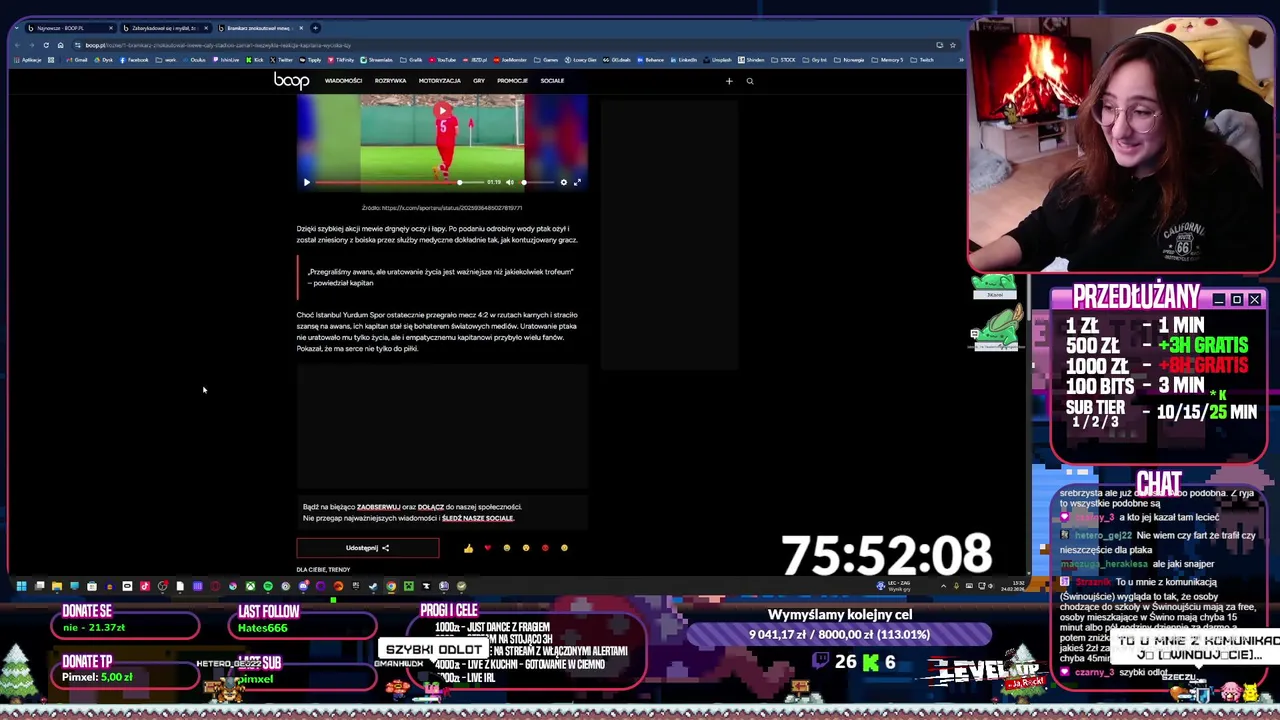This screenshot has height=720, width=1280.
Task: Play the embedded video
Action: tap(307, 182)
